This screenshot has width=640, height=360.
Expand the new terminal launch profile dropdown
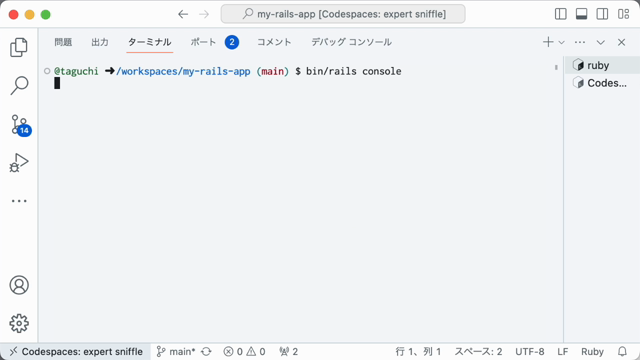point(562,42)
